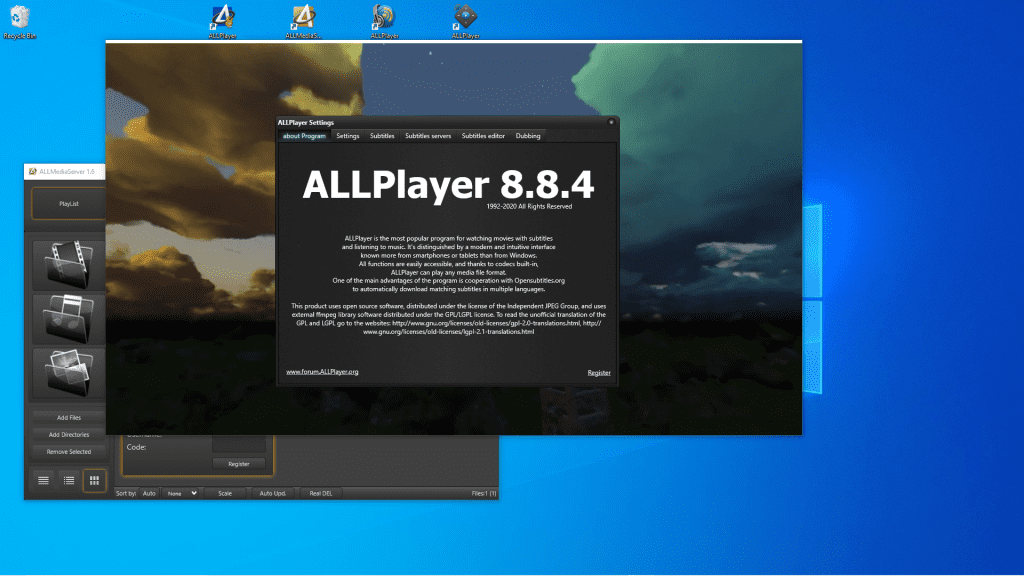The height and width of the screenshot is (576, 1024).
Task: Open the Subtitles editor tab
Action: 483,136
